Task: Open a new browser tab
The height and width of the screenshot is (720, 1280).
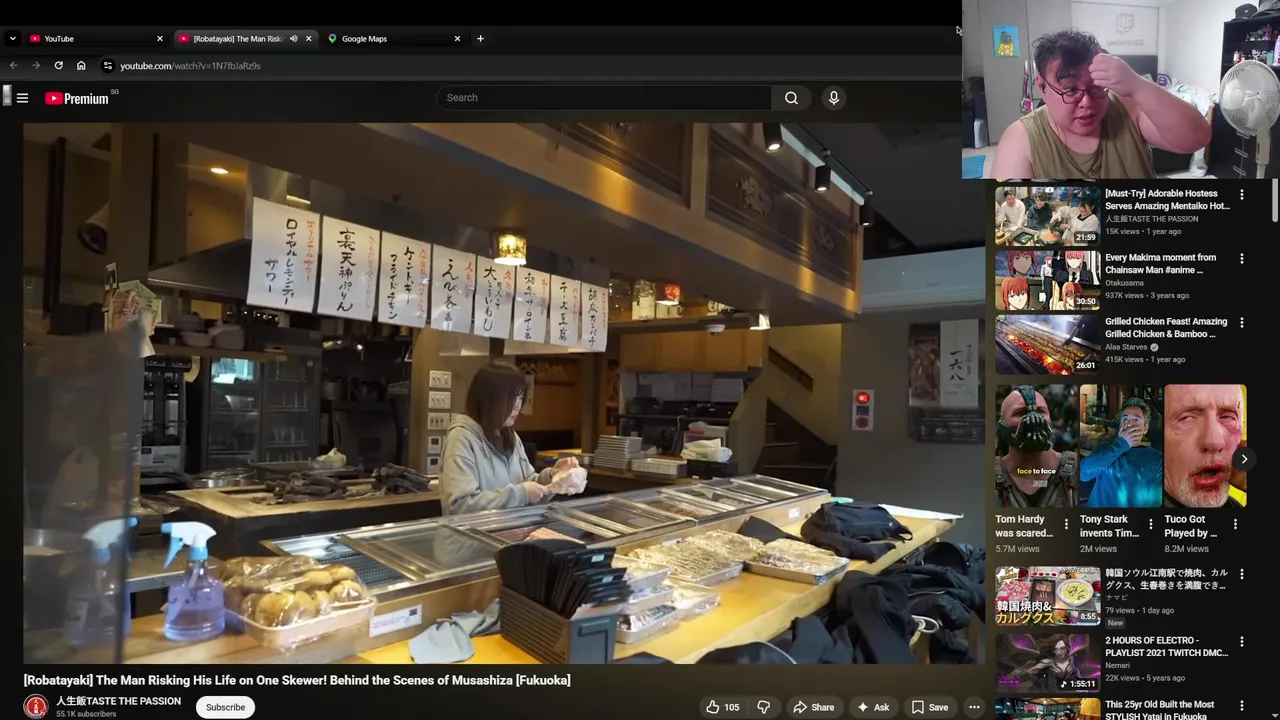Action: (480, 39)
